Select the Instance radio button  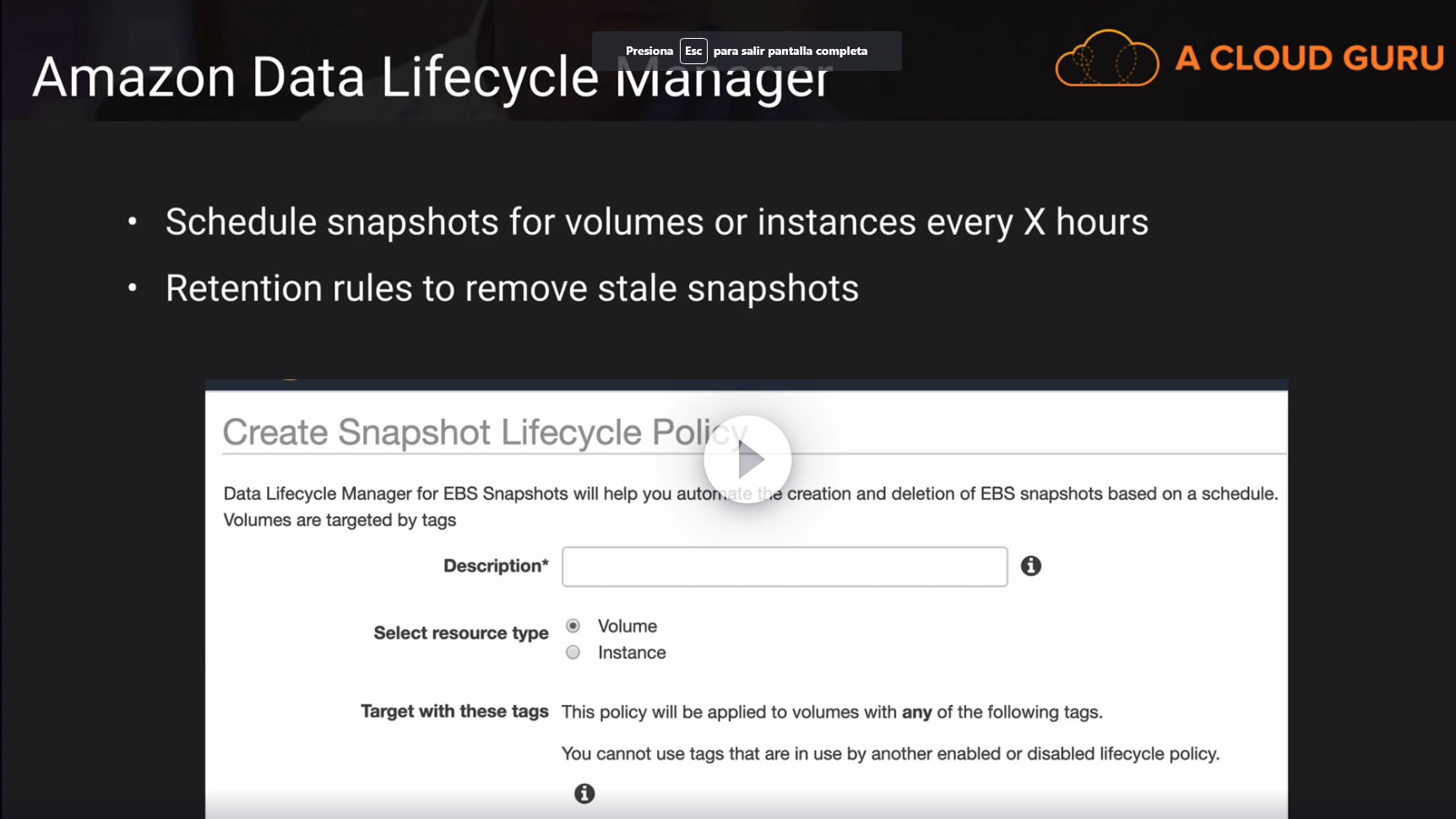coord(573,653)
